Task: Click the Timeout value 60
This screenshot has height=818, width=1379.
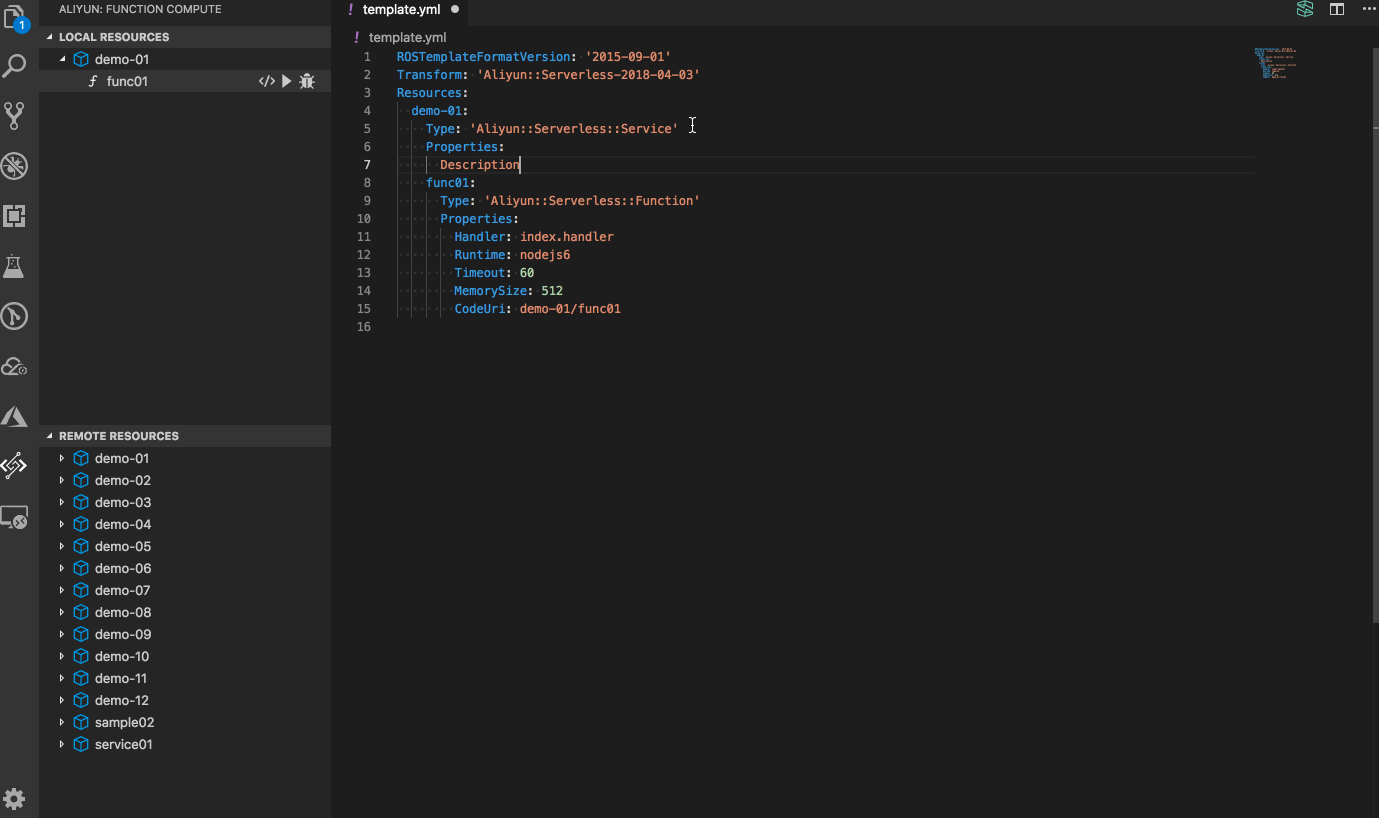Action: click(527, 273)
